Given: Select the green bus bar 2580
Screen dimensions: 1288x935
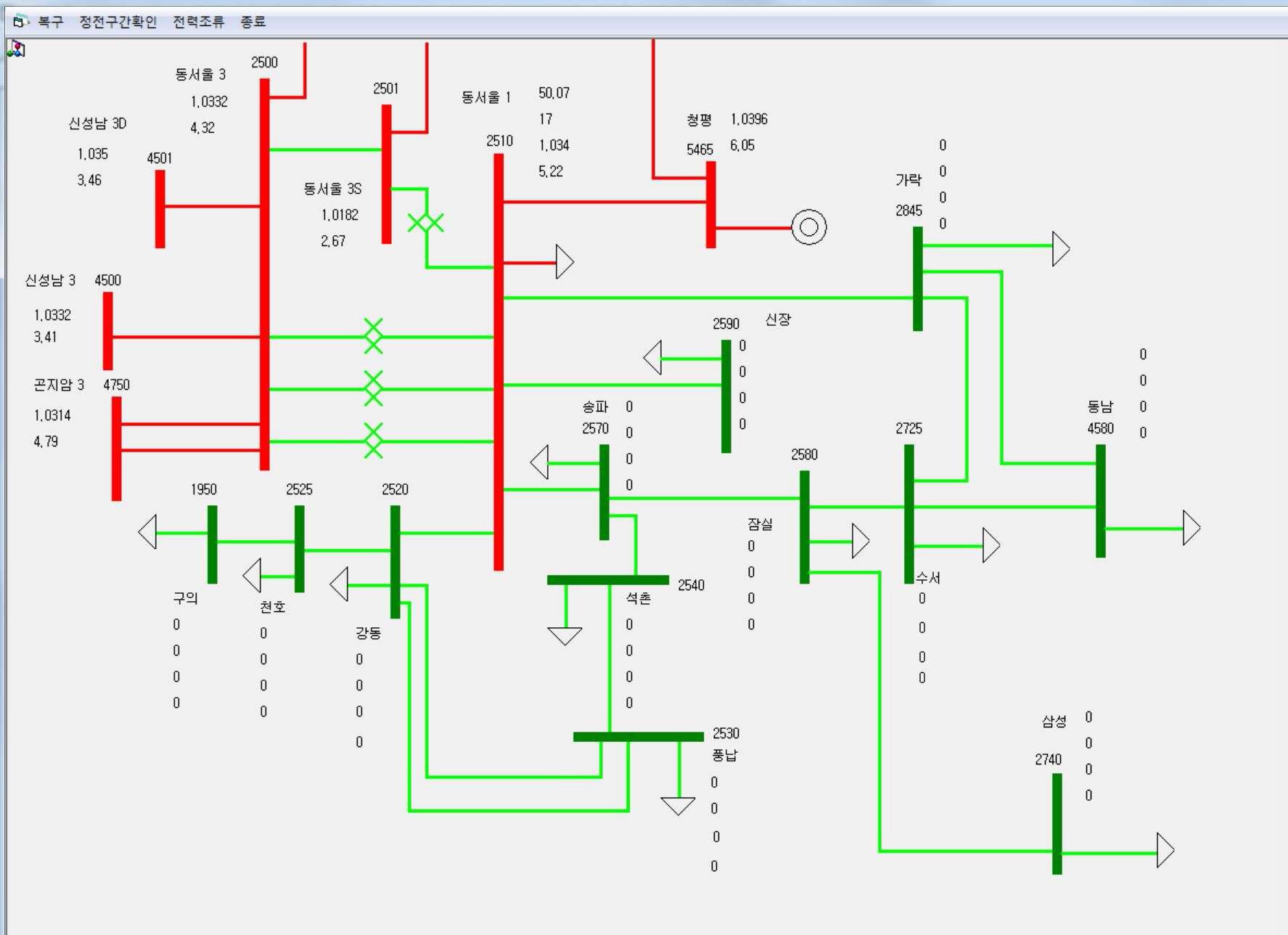Looking at the screenshot, I should pyautogui.click(x=805, y=527).
